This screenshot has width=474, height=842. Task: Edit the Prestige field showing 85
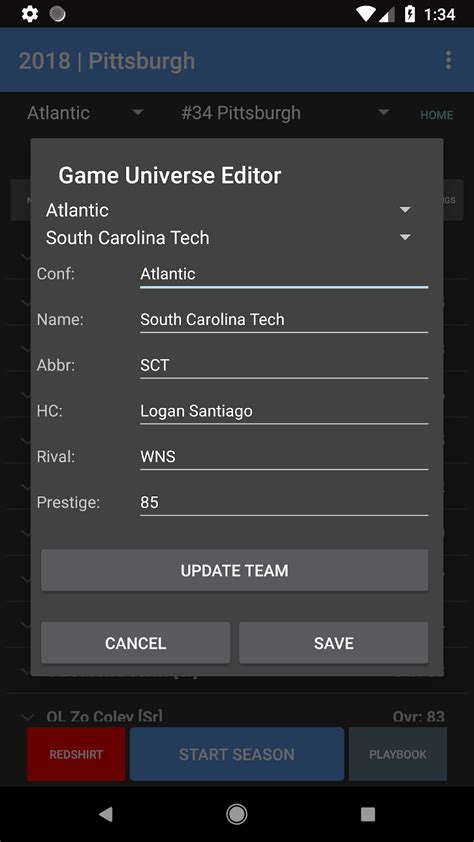(284, 503)
